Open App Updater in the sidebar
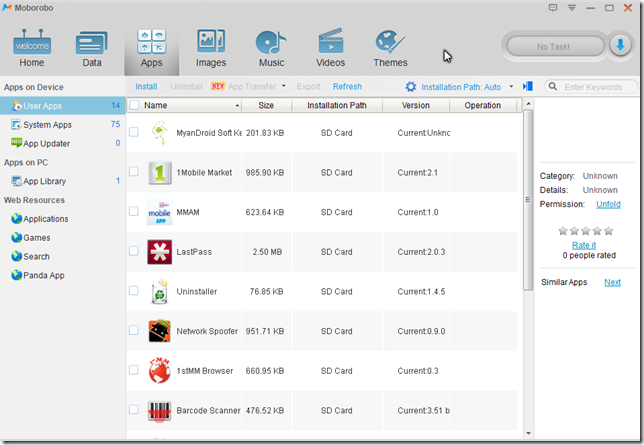 [x=62, y=143]
